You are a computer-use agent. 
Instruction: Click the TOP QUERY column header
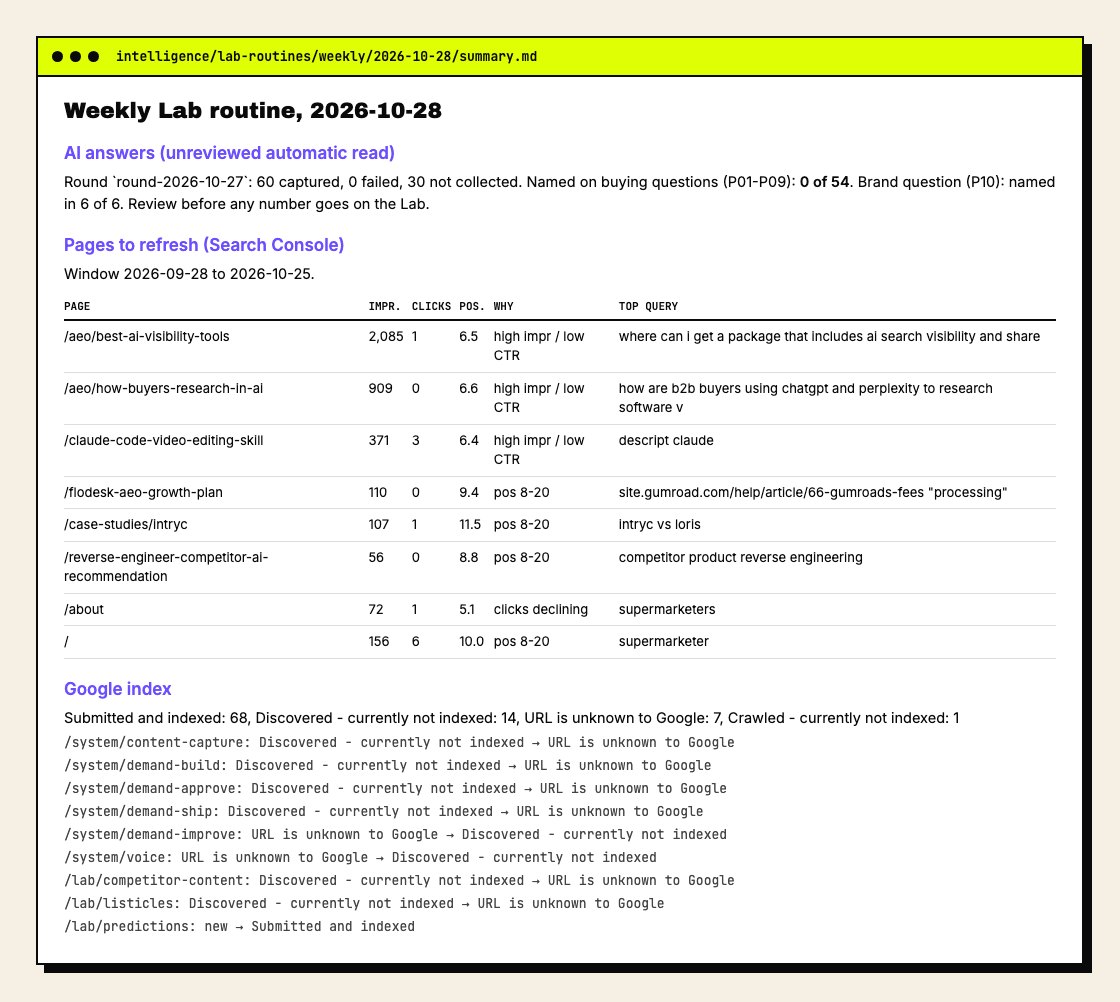click(x=649, y=306)
